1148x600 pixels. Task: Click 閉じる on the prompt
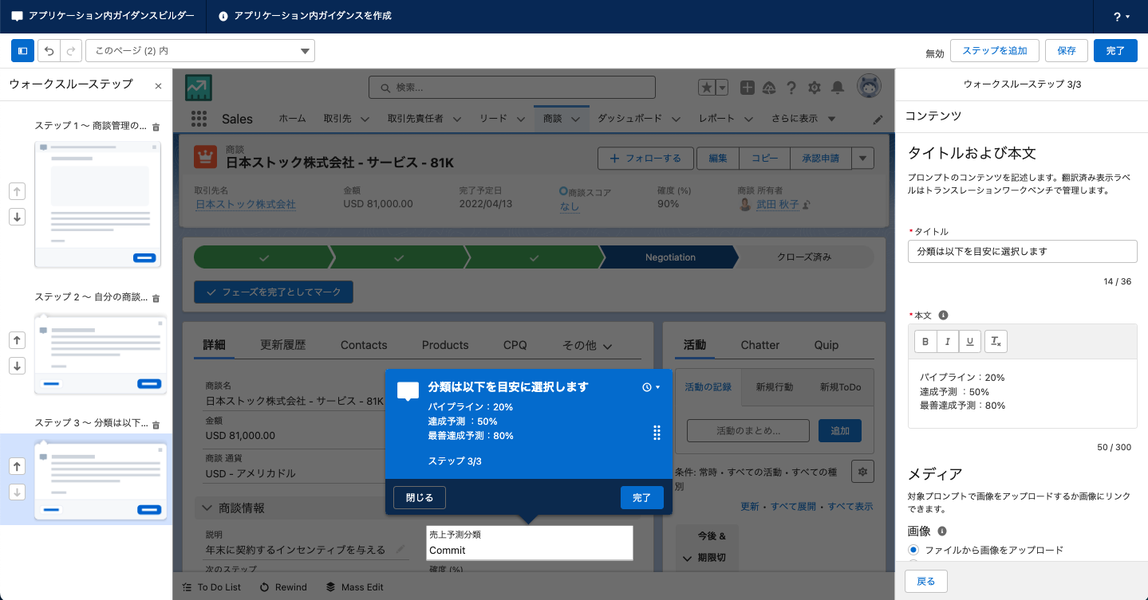[x=420, y=498]
